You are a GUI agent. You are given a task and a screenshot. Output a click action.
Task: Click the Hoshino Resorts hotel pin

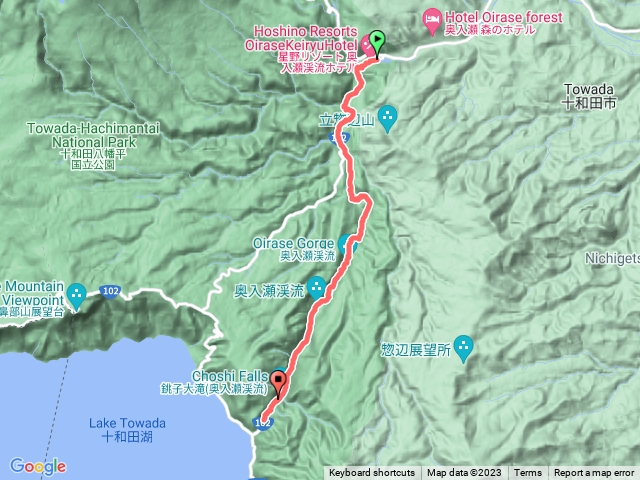tap(367, 46)
